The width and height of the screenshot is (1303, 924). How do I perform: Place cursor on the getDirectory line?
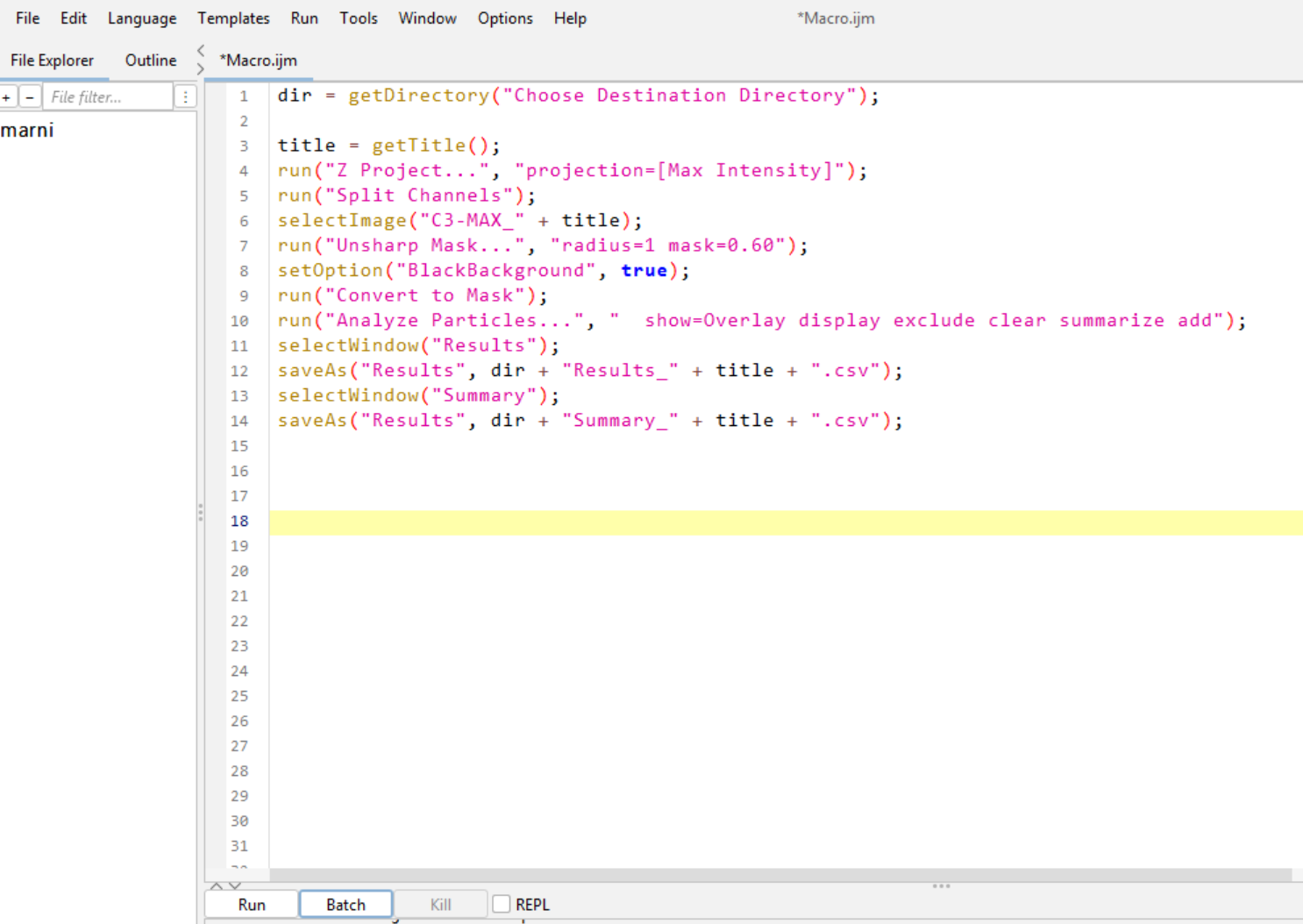[x=579, y=96]
